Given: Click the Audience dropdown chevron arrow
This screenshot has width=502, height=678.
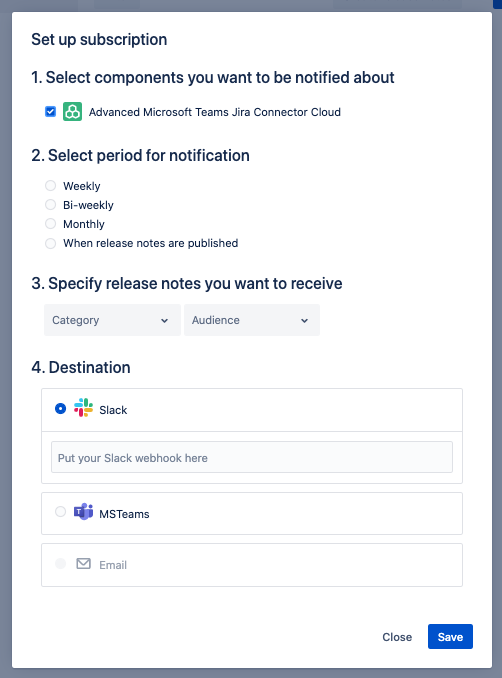Looking at the screenshot, I should (304, 320).
